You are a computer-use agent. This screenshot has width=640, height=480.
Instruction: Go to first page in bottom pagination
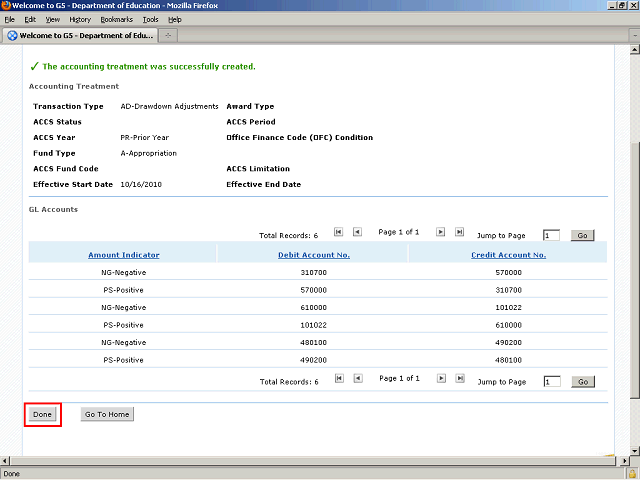pos(338,379)
